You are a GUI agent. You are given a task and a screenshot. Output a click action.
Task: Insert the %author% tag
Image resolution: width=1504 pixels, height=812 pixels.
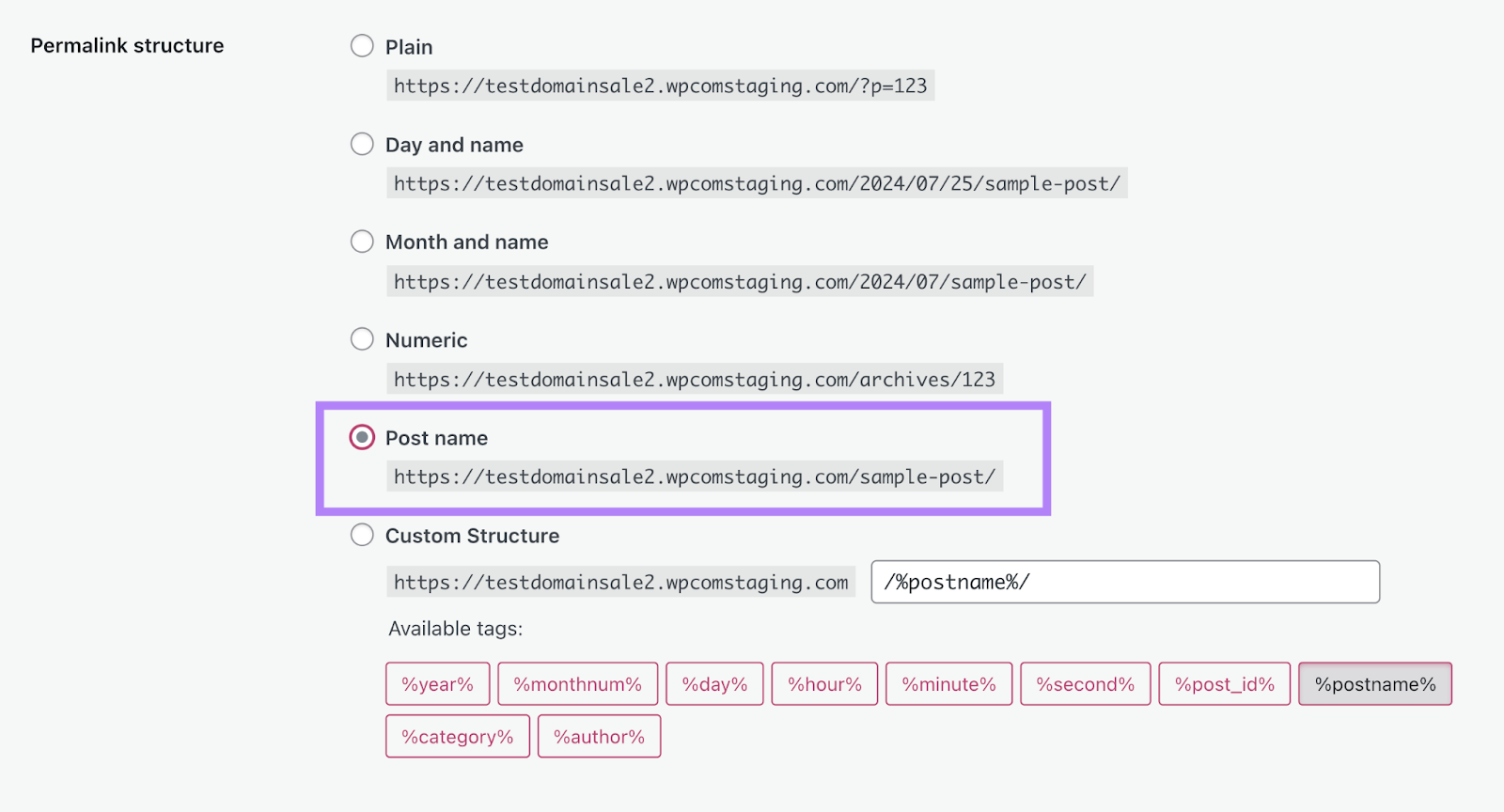[x=599, y=736]
